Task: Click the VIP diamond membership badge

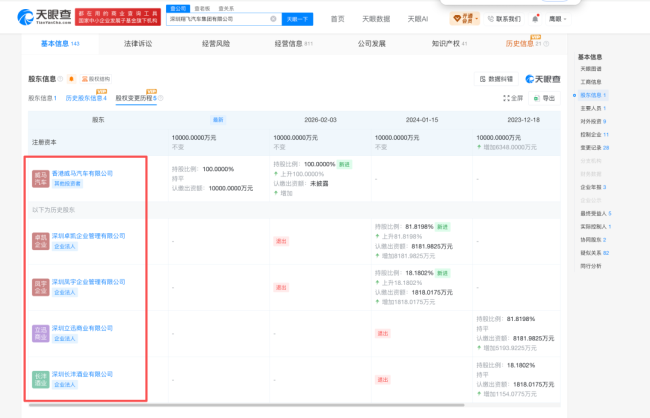Action: click(465, 19)
